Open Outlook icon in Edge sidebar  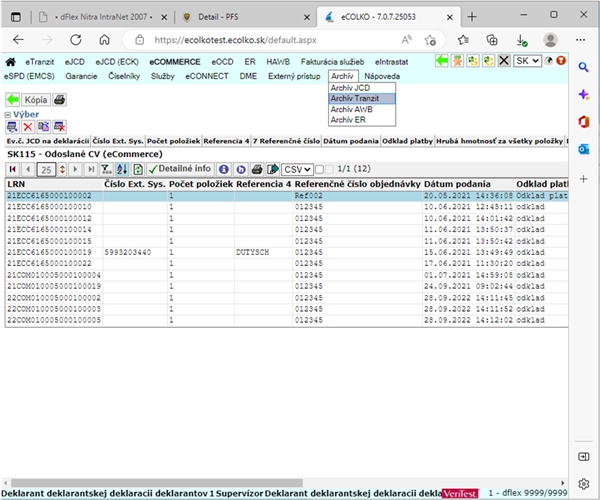click(x=583, y=149)
